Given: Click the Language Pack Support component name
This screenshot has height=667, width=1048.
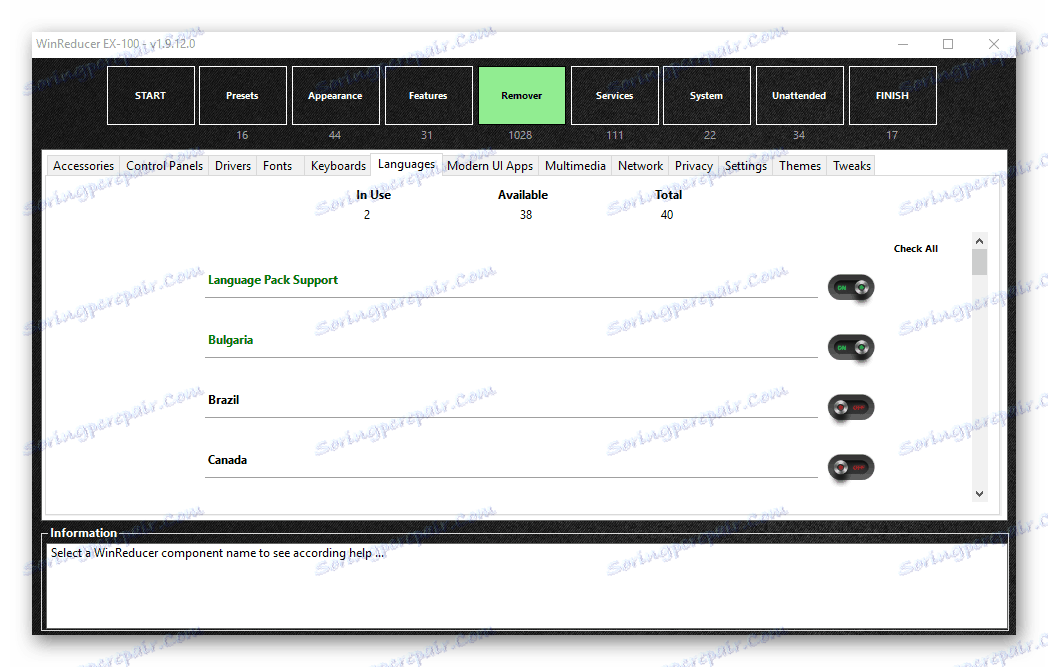Looking at the screenshot, I should [x=273, y=280].
